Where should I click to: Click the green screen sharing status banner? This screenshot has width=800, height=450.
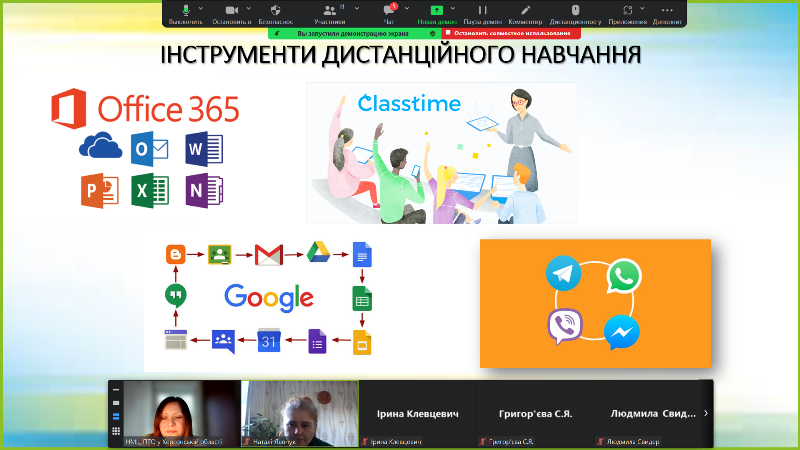coord(355,33)
